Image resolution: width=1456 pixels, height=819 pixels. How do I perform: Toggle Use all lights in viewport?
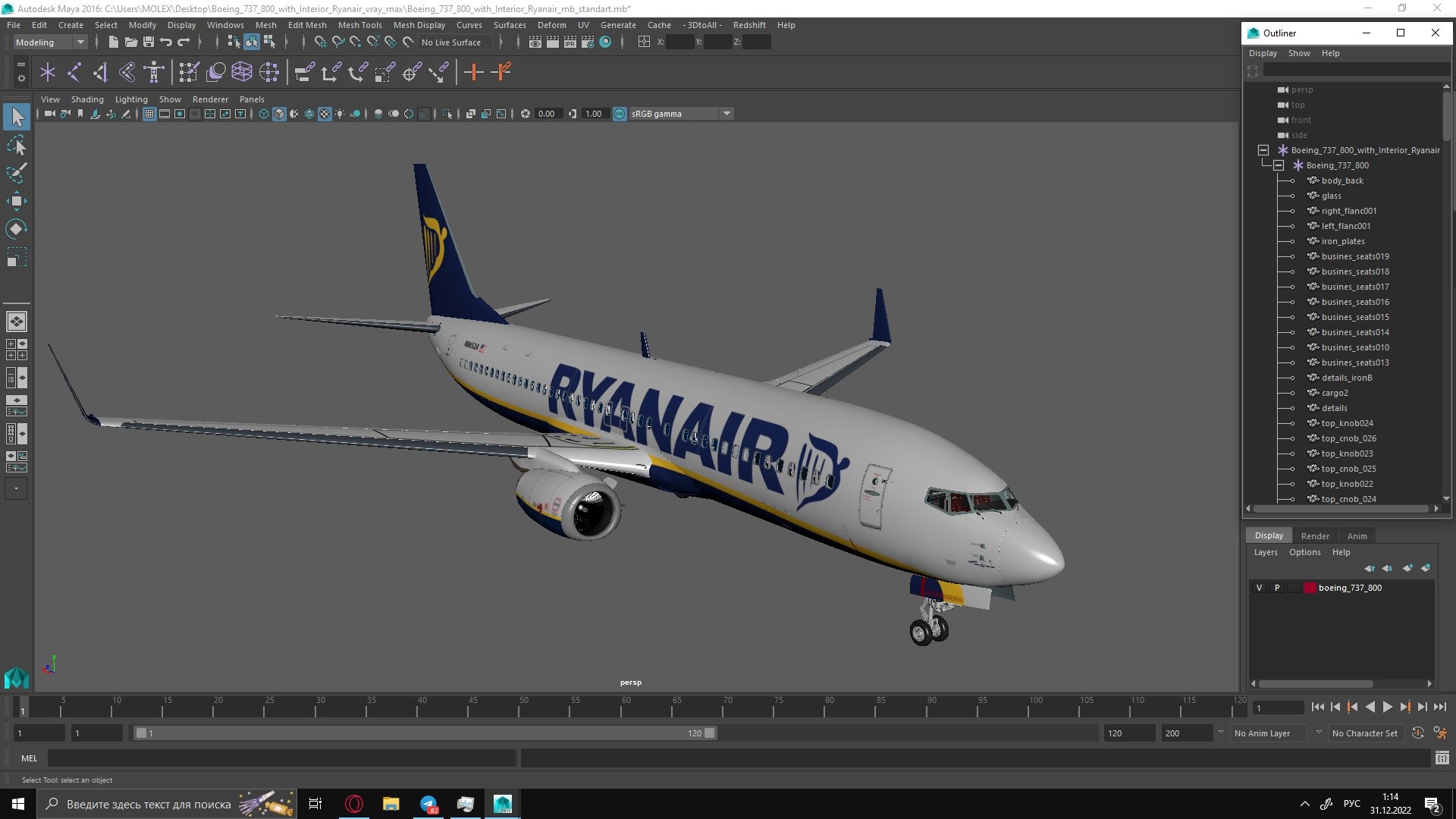click(340, 114)
